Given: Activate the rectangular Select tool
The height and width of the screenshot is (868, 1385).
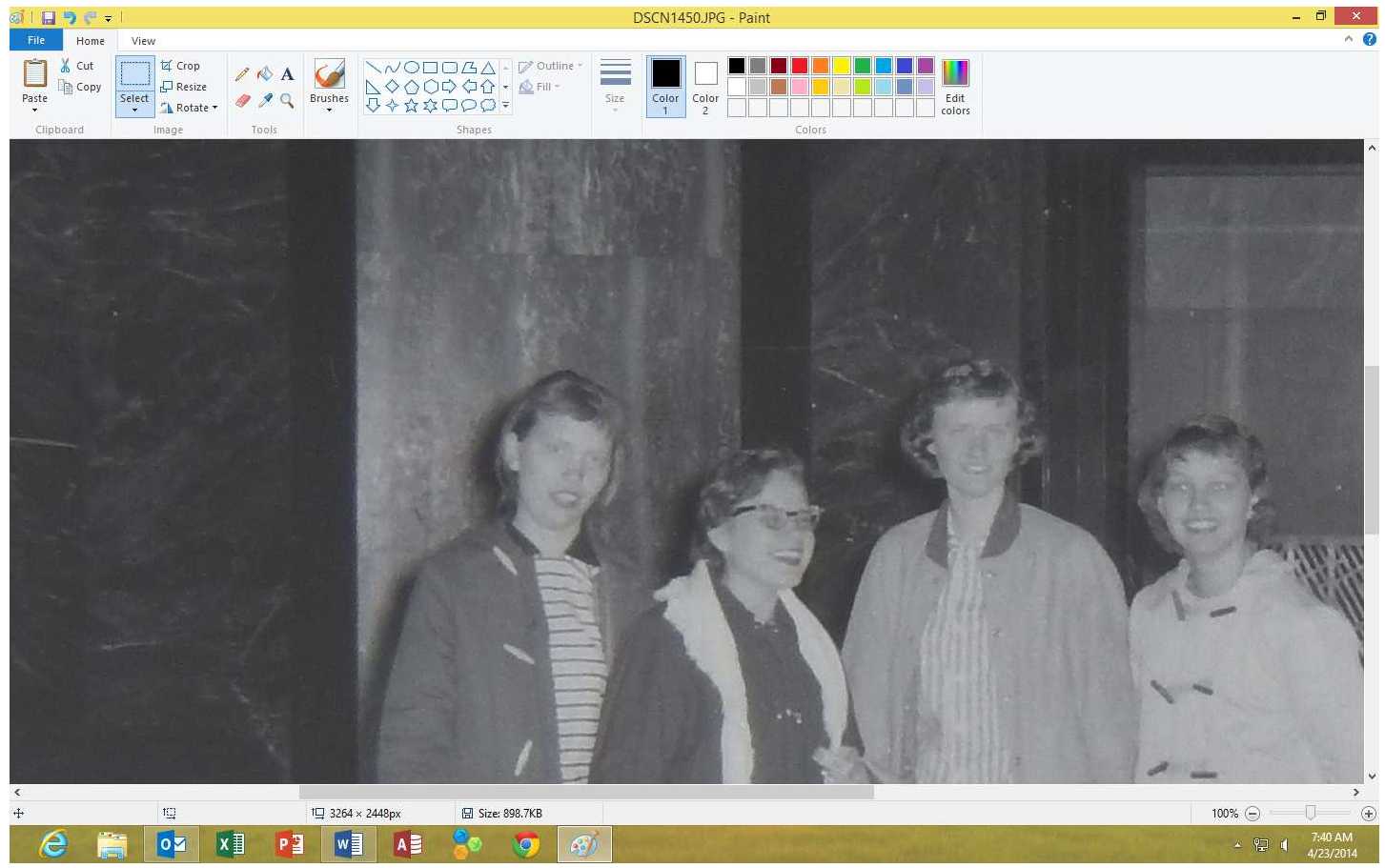Looking at the screenshot, I should (134, 74).
